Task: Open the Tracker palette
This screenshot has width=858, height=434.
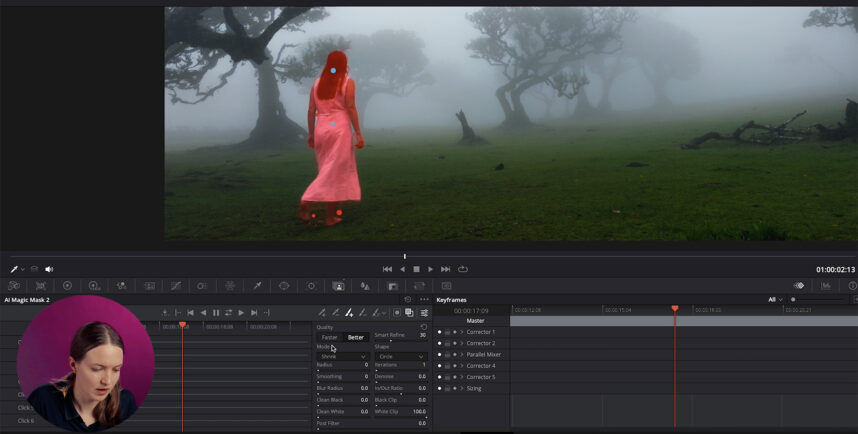Action: click(311, 286)
